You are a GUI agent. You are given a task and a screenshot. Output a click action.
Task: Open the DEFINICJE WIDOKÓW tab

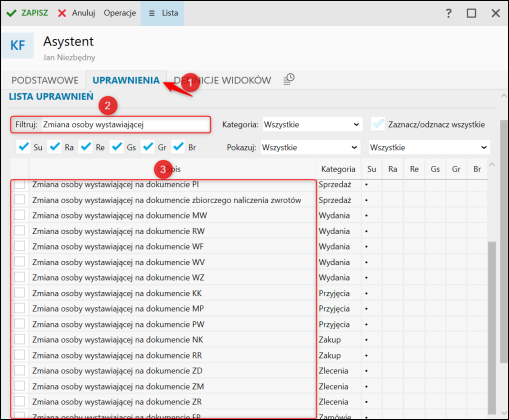222,80
